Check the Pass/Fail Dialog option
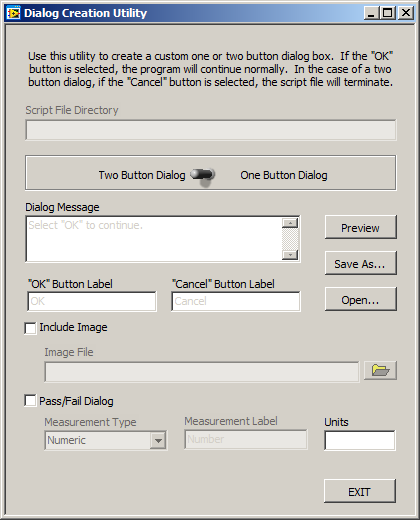The image size is (420, 520). [30, 401]
